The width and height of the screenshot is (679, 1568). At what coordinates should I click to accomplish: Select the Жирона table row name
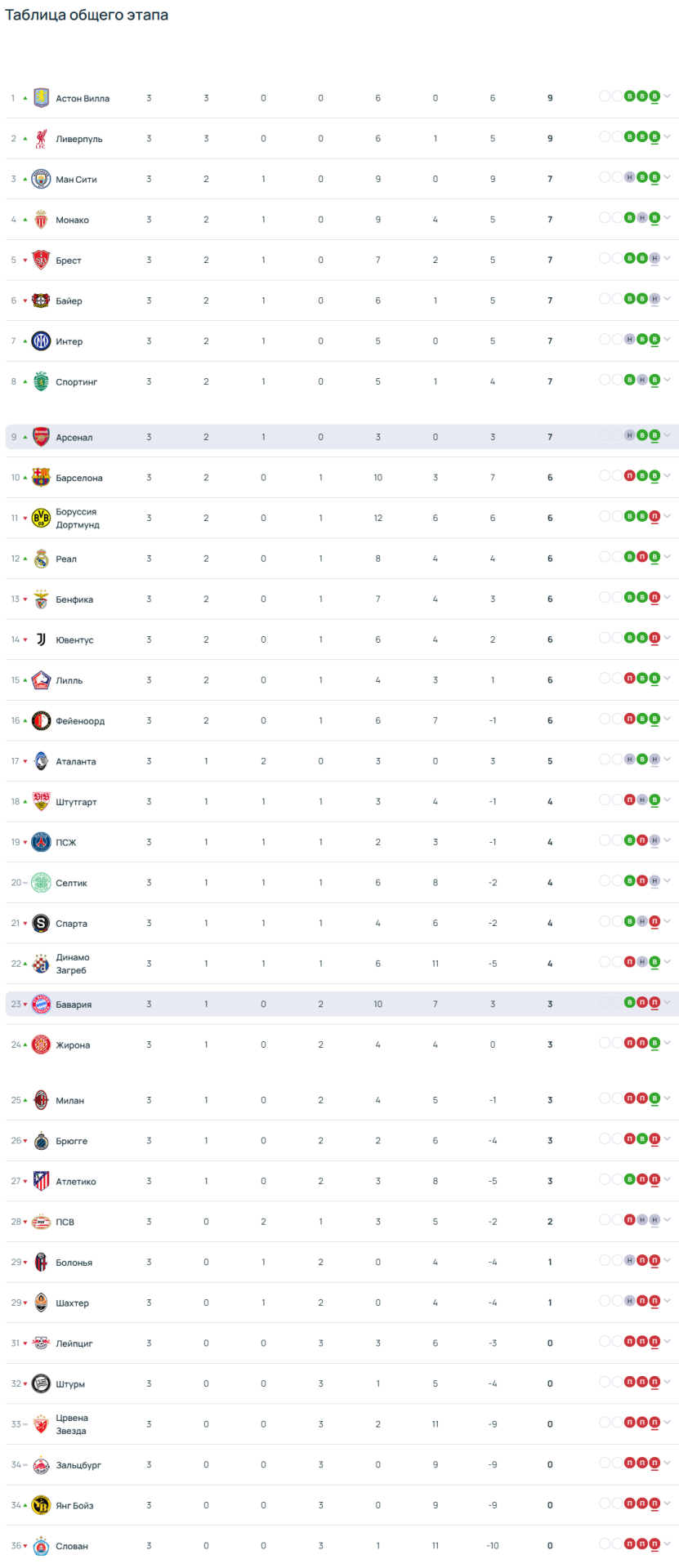73,1045
